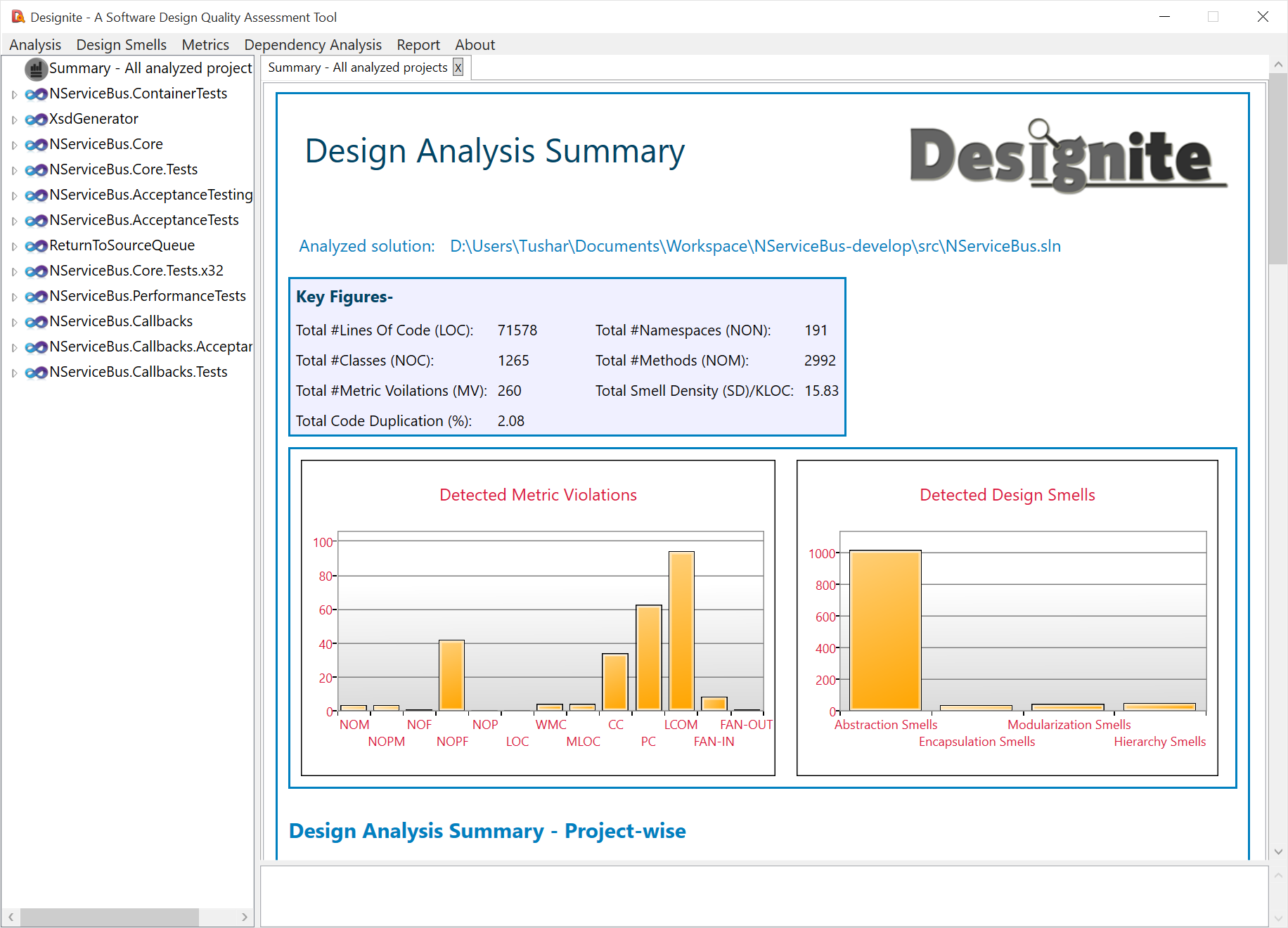The height and width of the screenshot is (928, 1288).
Task: Click the Designite app icon in title bar
Action: point(18,16)
